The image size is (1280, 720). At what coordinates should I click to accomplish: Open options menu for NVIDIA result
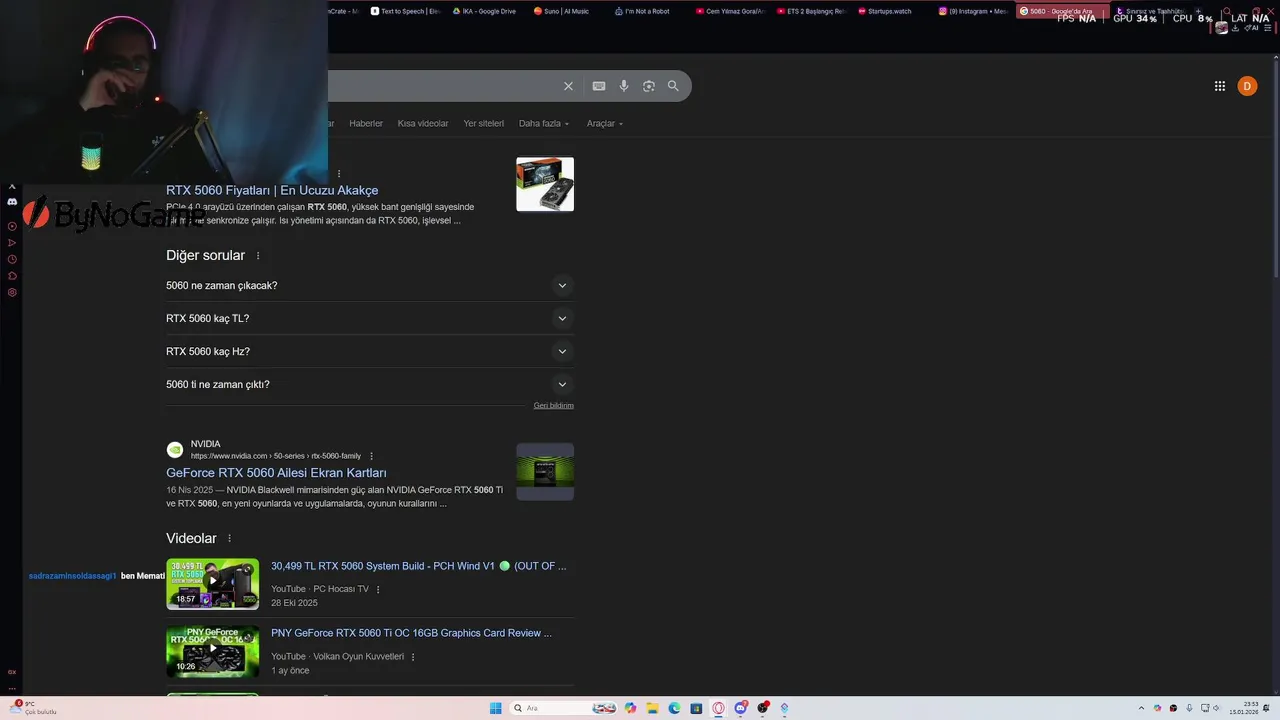pyautogui.click(x=372, y=456)
